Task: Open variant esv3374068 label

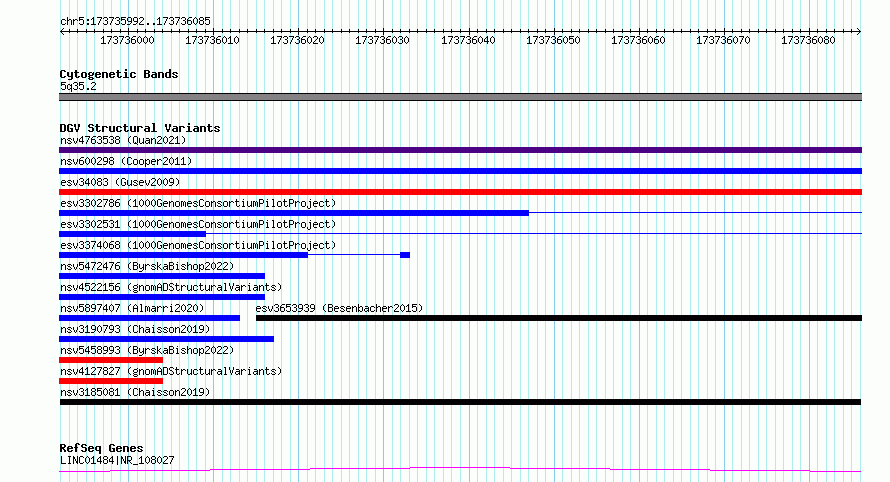Action: (x=198, y=245)
